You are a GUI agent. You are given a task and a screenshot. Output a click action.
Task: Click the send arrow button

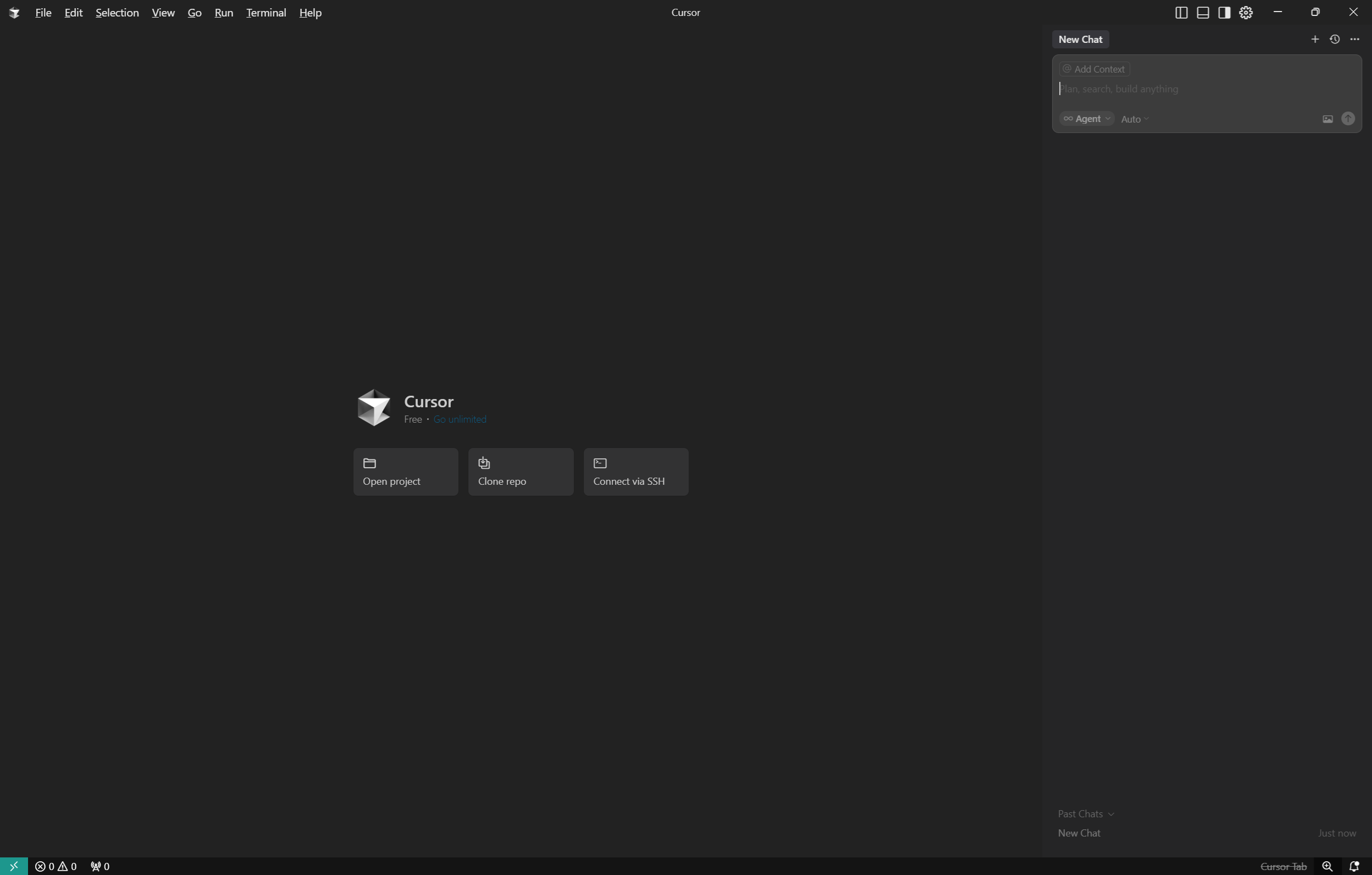(1348, 119)
